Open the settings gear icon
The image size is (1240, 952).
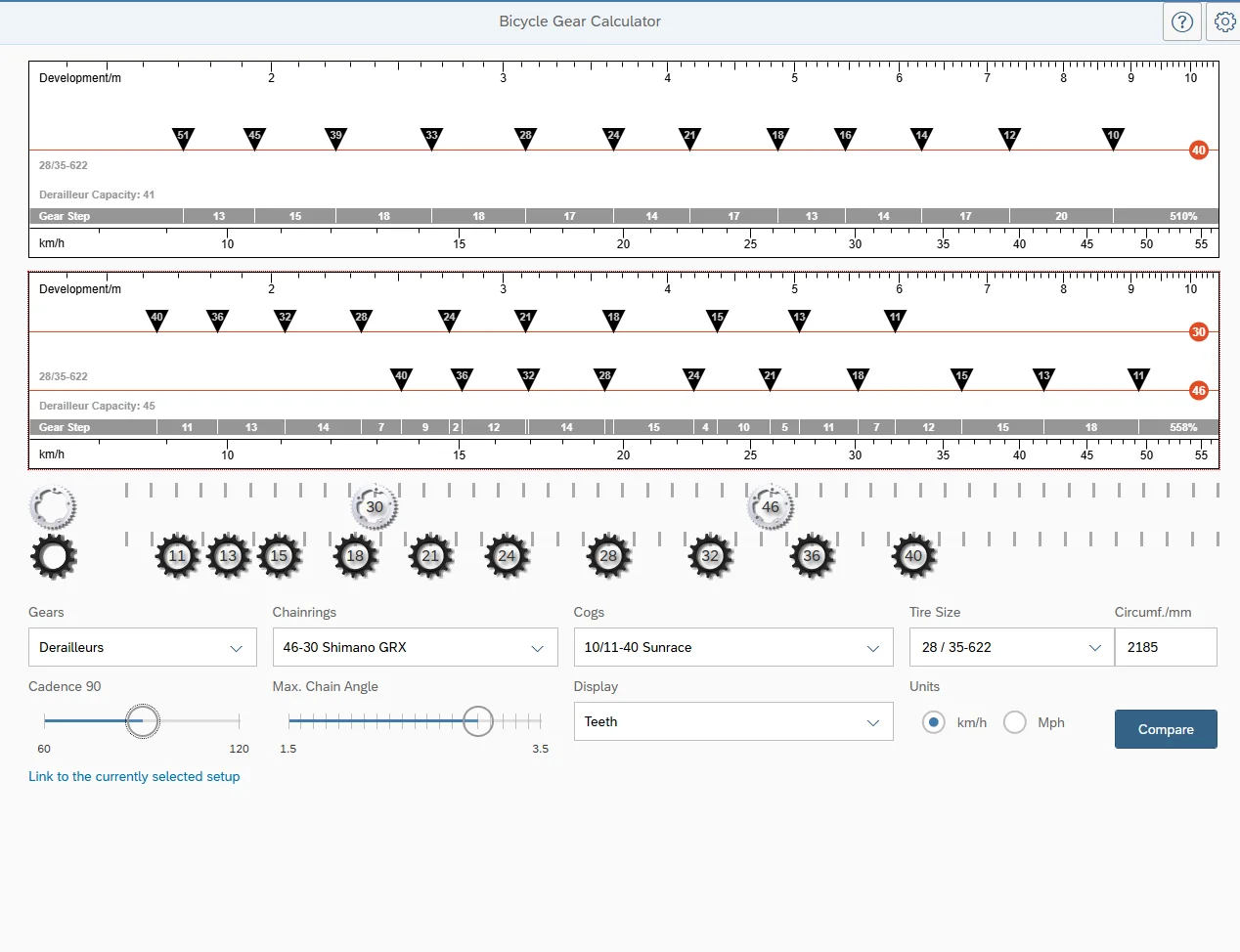coord(1224,22)
